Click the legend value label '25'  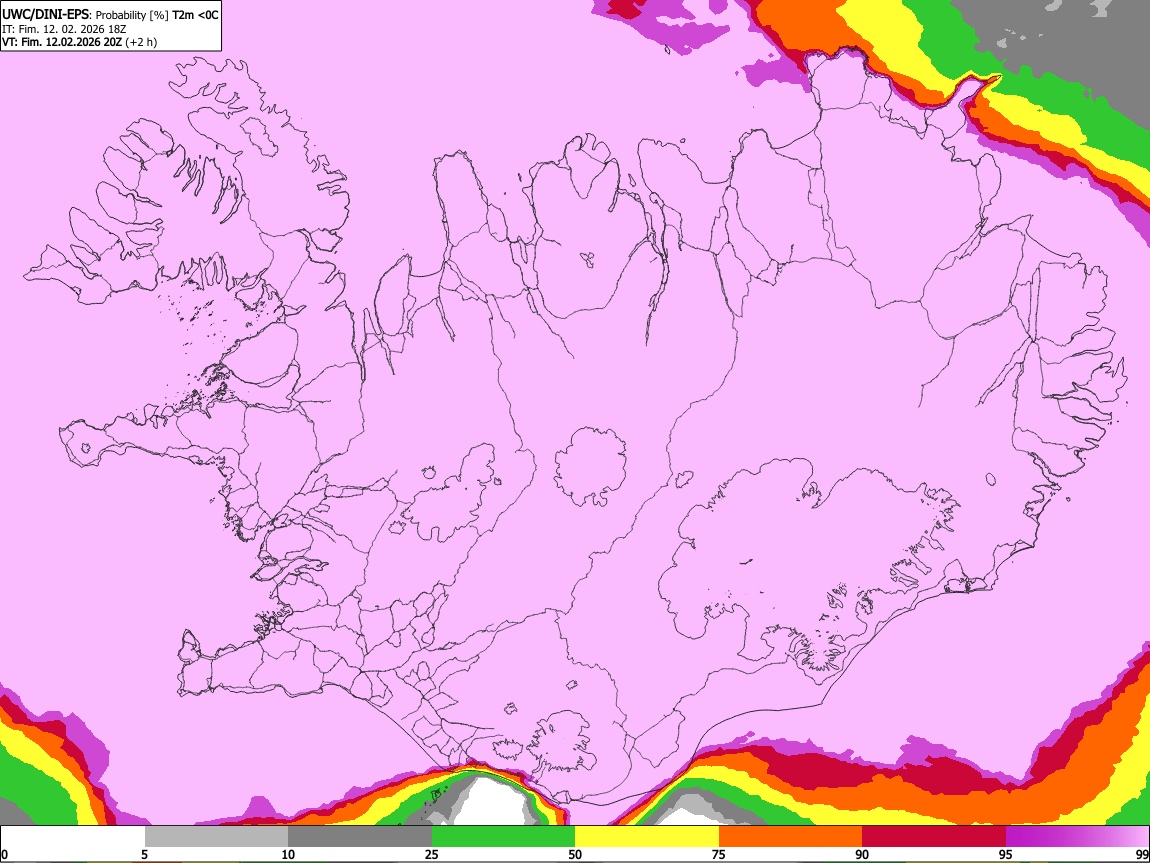click(x=431, y=854)
